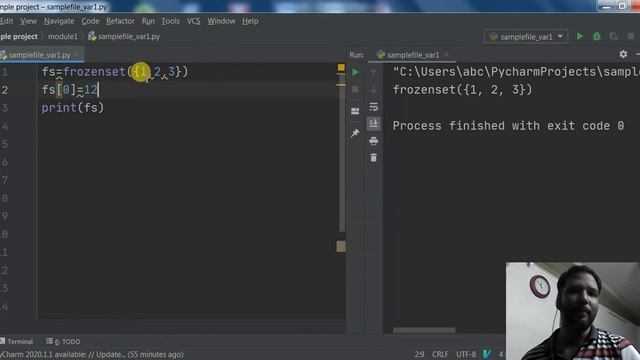Open the Terminal tool window
This screenshot has height=360, width=640.
coord(17,342)
